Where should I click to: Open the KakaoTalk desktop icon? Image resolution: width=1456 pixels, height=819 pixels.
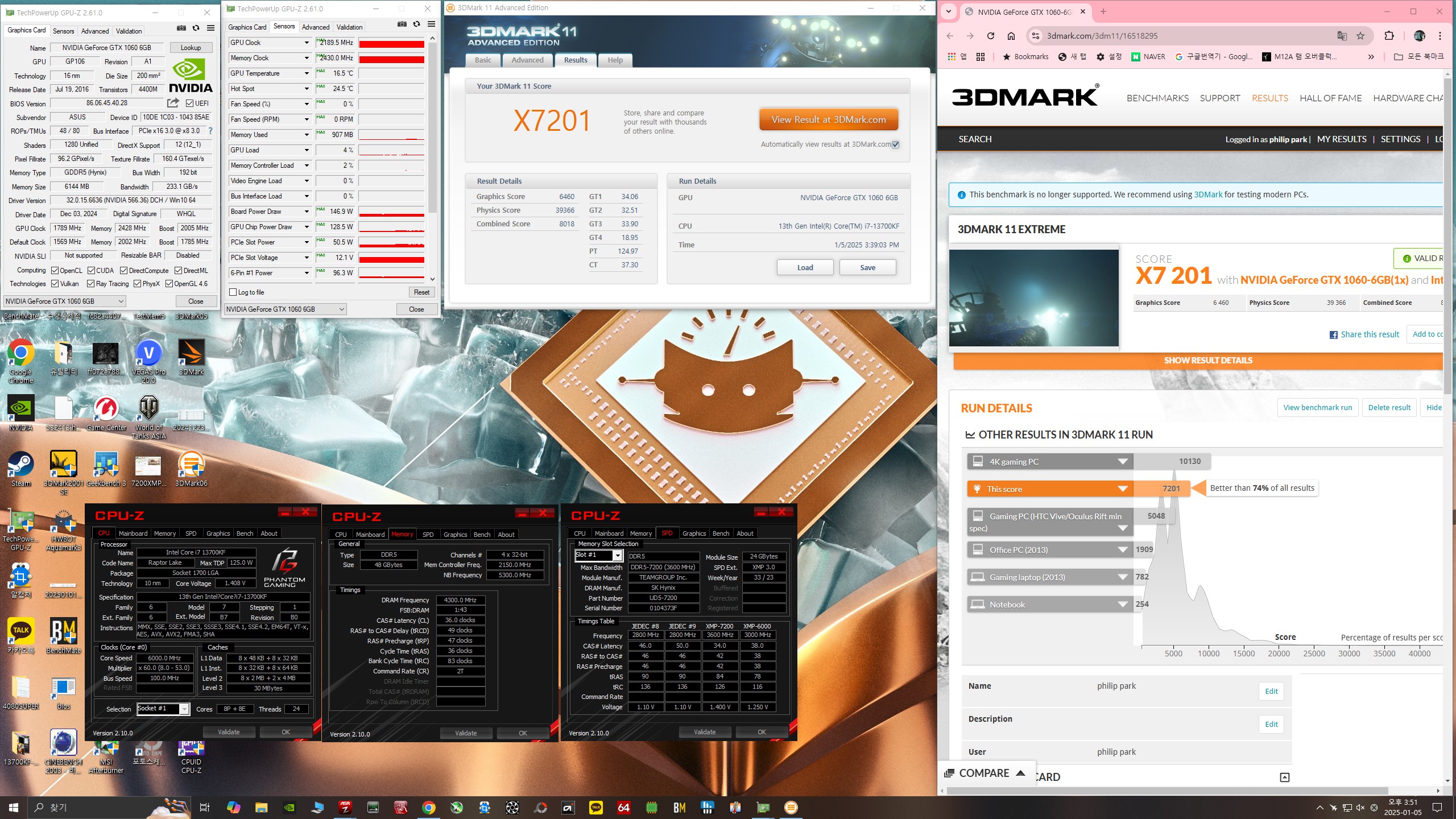tap(21, 636)
